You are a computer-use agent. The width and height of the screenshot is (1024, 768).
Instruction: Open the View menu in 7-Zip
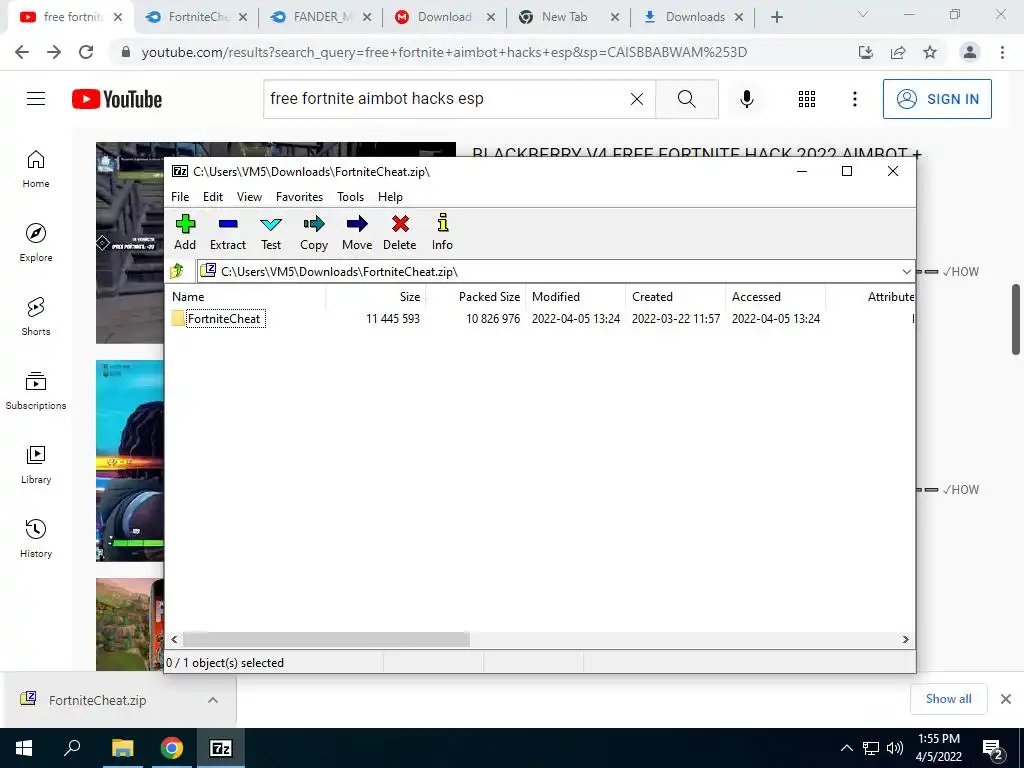point(249,197)
